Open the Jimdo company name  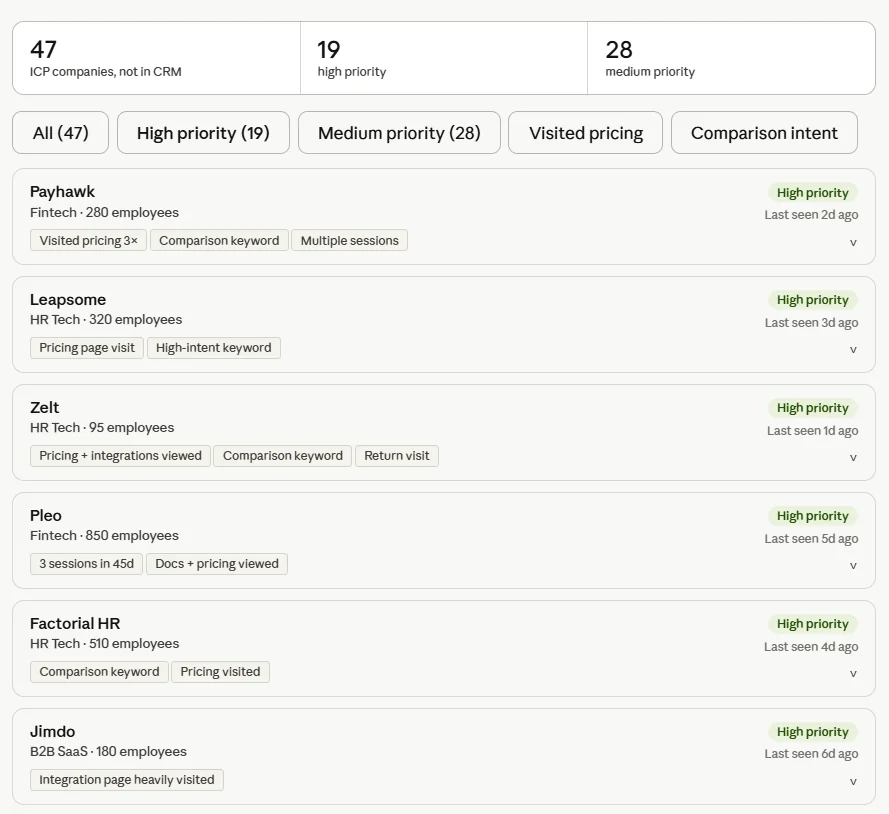click(x=52, y=731)
